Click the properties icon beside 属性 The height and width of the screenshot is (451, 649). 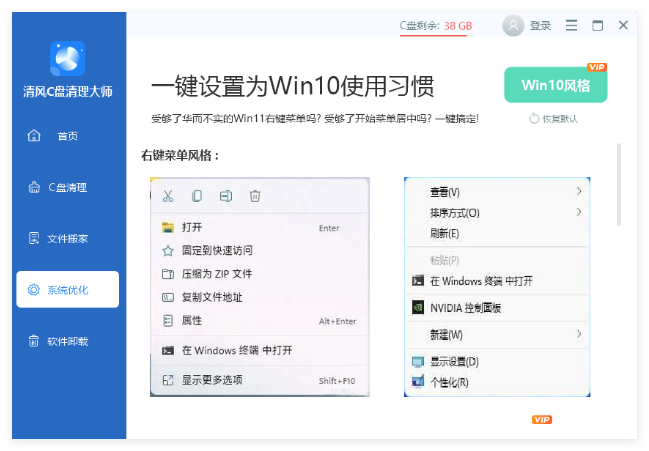(168, 321)
